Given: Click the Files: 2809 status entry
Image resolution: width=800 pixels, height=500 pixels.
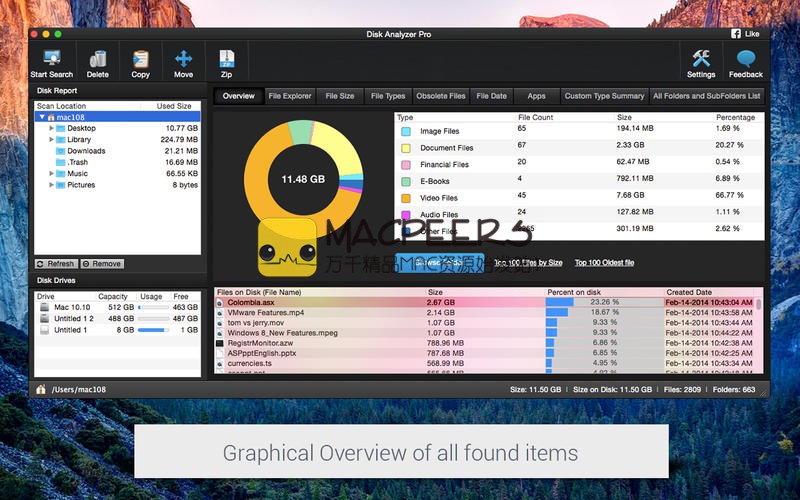Looking at the screenshot, I should click(x=682, y=389).
